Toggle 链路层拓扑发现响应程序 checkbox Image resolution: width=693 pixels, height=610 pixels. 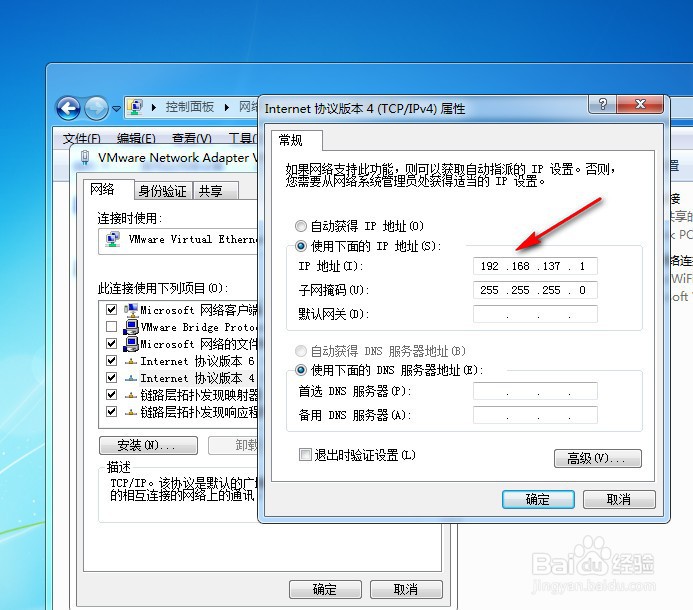click(111, 412)
